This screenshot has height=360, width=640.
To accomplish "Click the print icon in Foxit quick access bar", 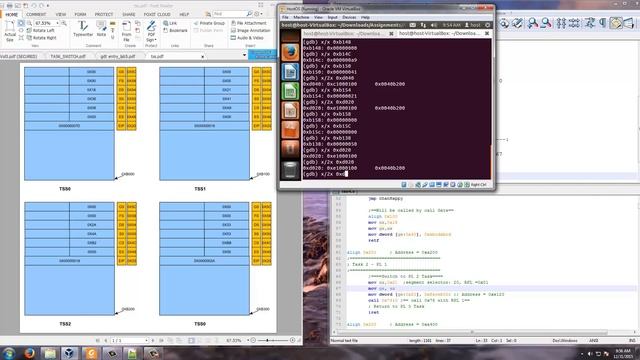I will tap(9, 6).
